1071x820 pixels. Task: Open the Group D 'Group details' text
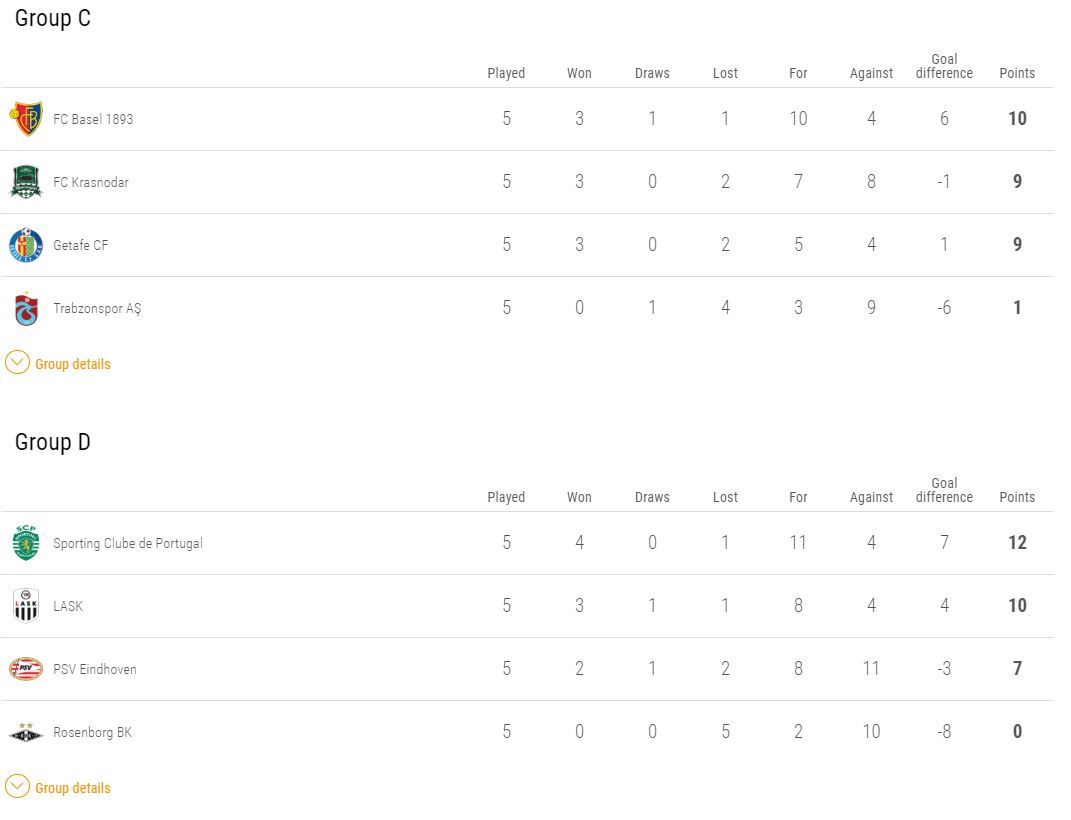tap(72, 788)
